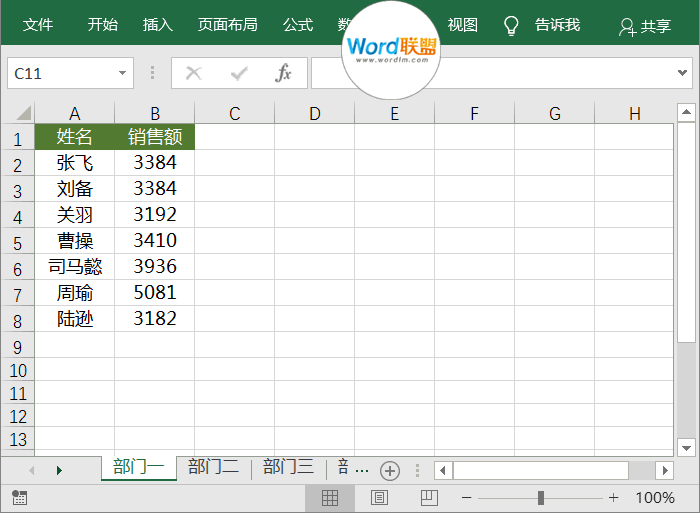This screenshot has width=700, height=513.
Task: Click the horizontal scrollbar thumb
Action: [541, 471]
